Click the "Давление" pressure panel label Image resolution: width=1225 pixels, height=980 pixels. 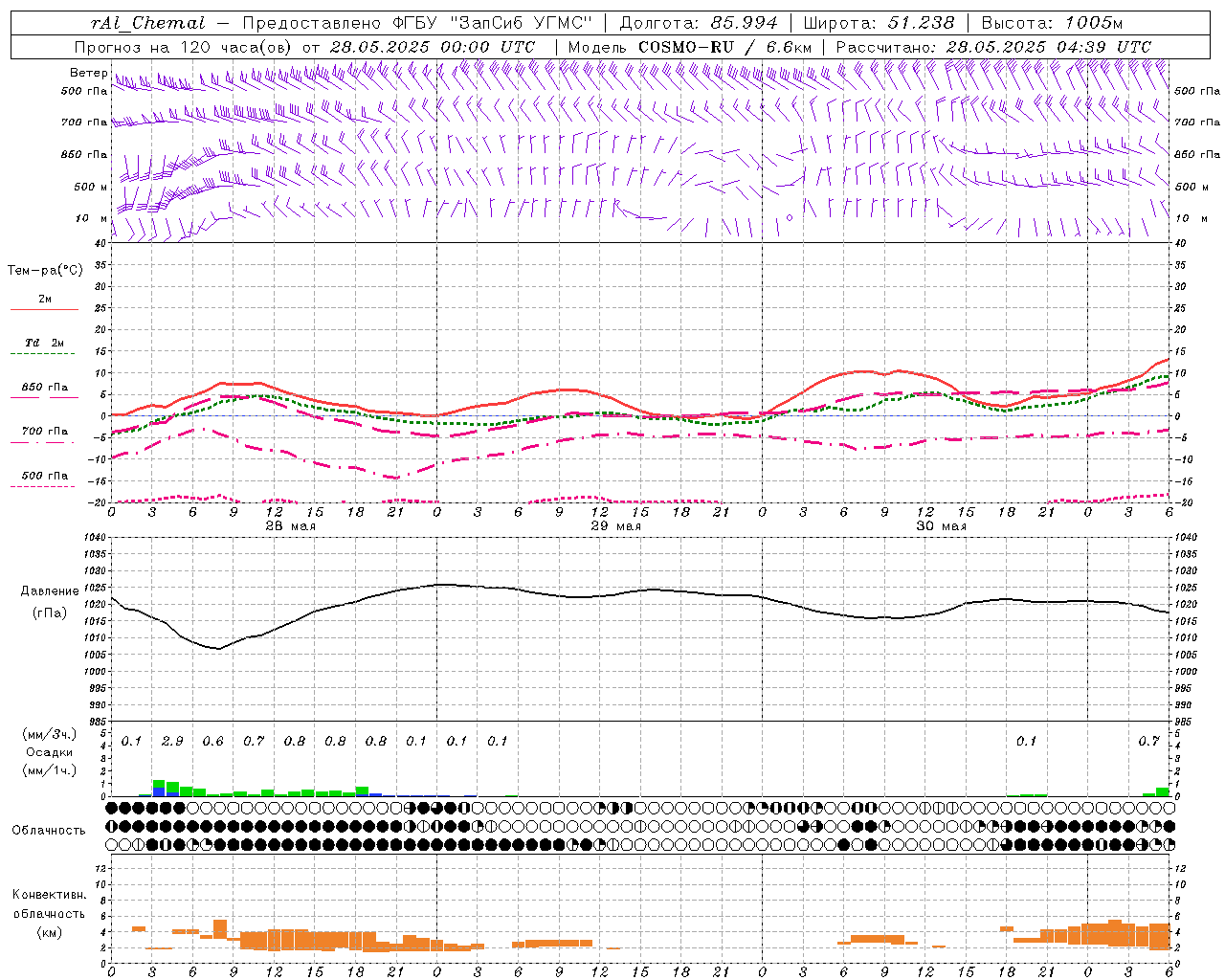point(49,591)
